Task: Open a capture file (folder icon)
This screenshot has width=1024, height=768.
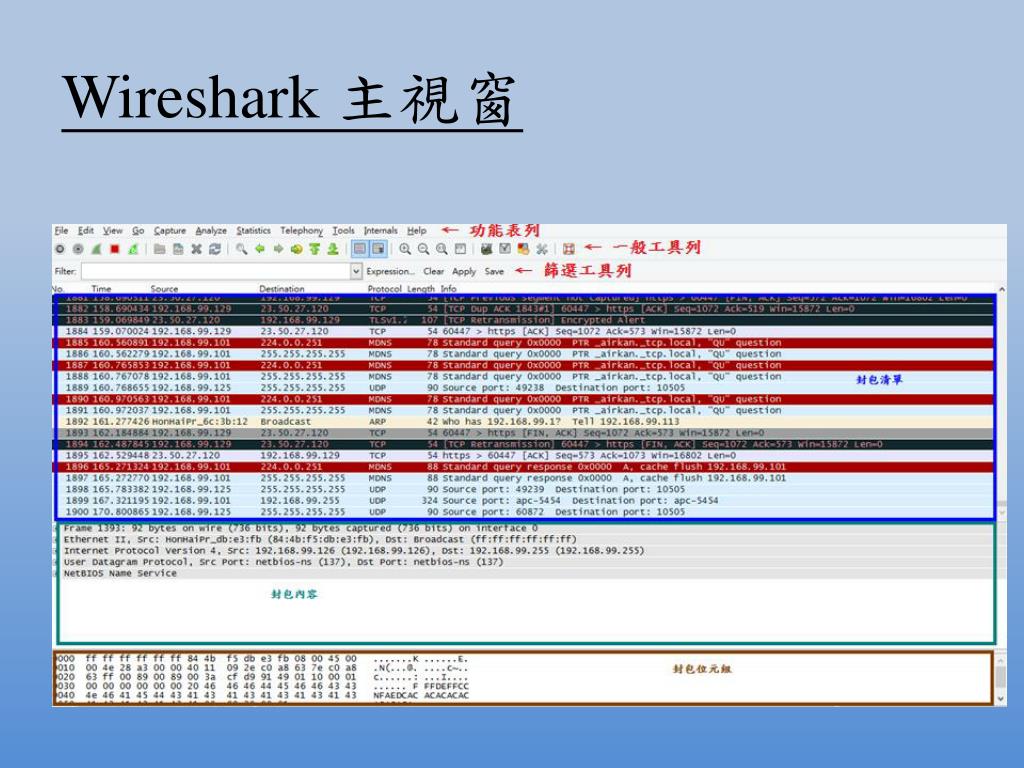Action: coord(159,249)
